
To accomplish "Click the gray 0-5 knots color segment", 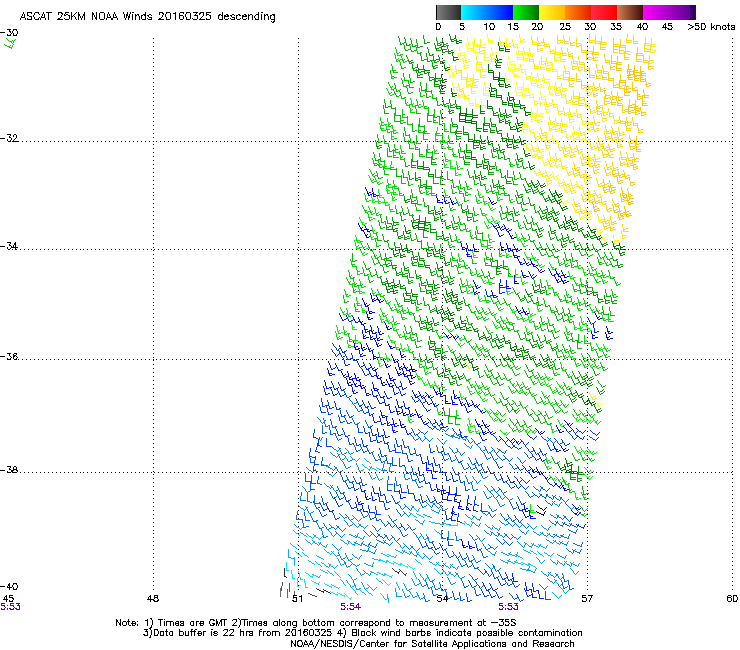I will [448, 12].
